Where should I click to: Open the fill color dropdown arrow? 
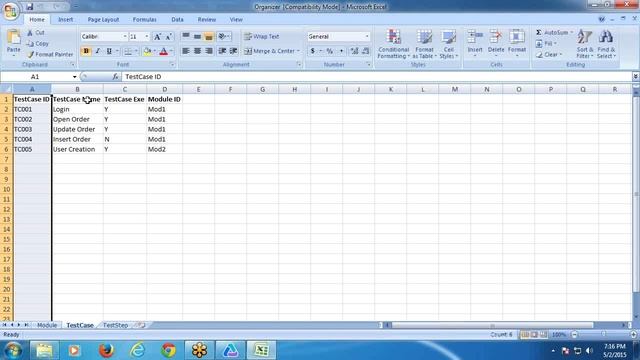(x=155, y=51)
